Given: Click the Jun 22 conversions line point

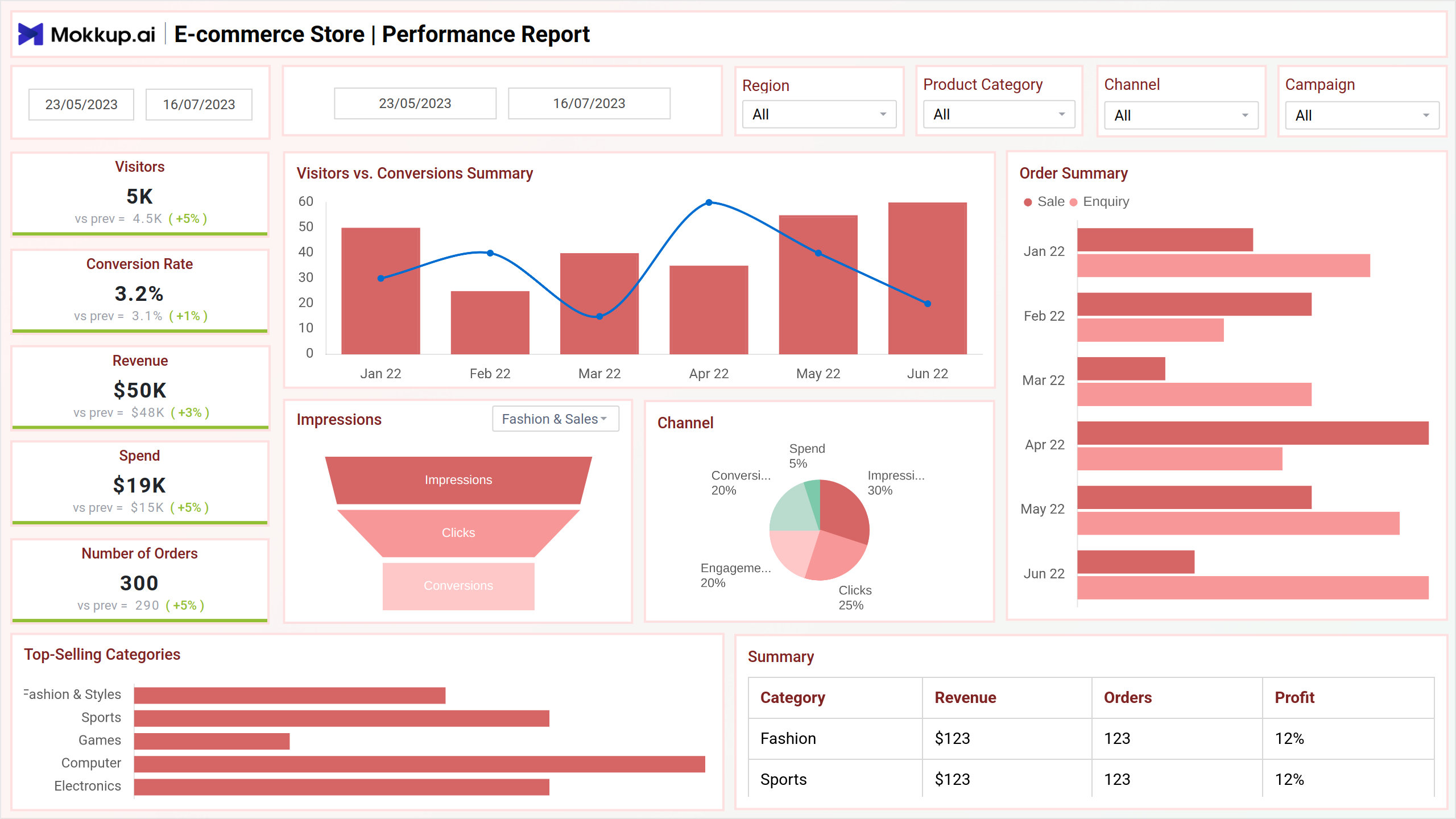Looking at the screenshot, I should tap(928, 304).
